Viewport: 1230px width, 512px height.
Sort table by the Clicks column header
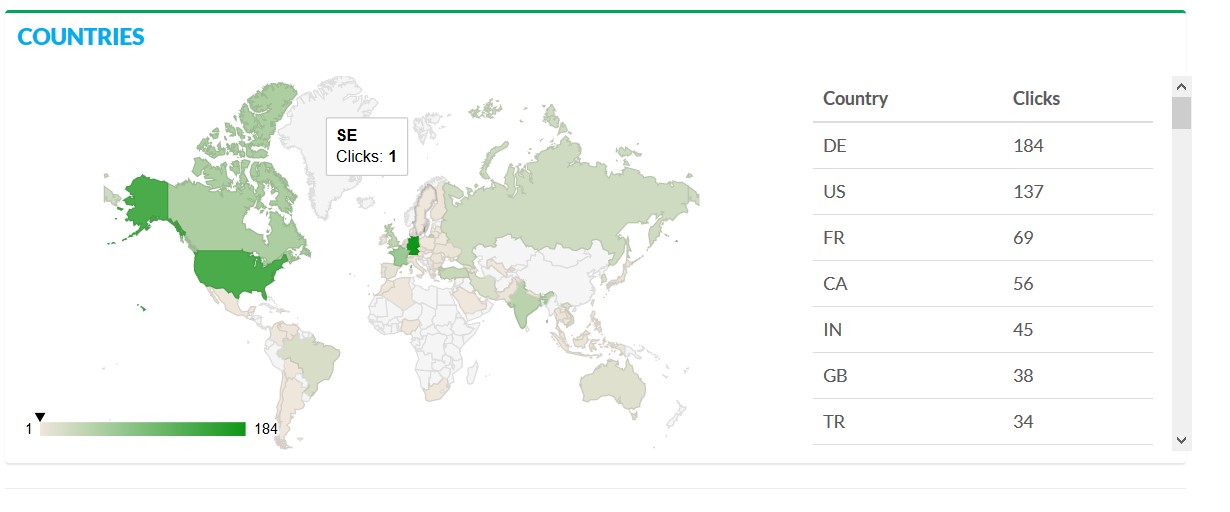pyautogui.click(x=1036, y=99)
